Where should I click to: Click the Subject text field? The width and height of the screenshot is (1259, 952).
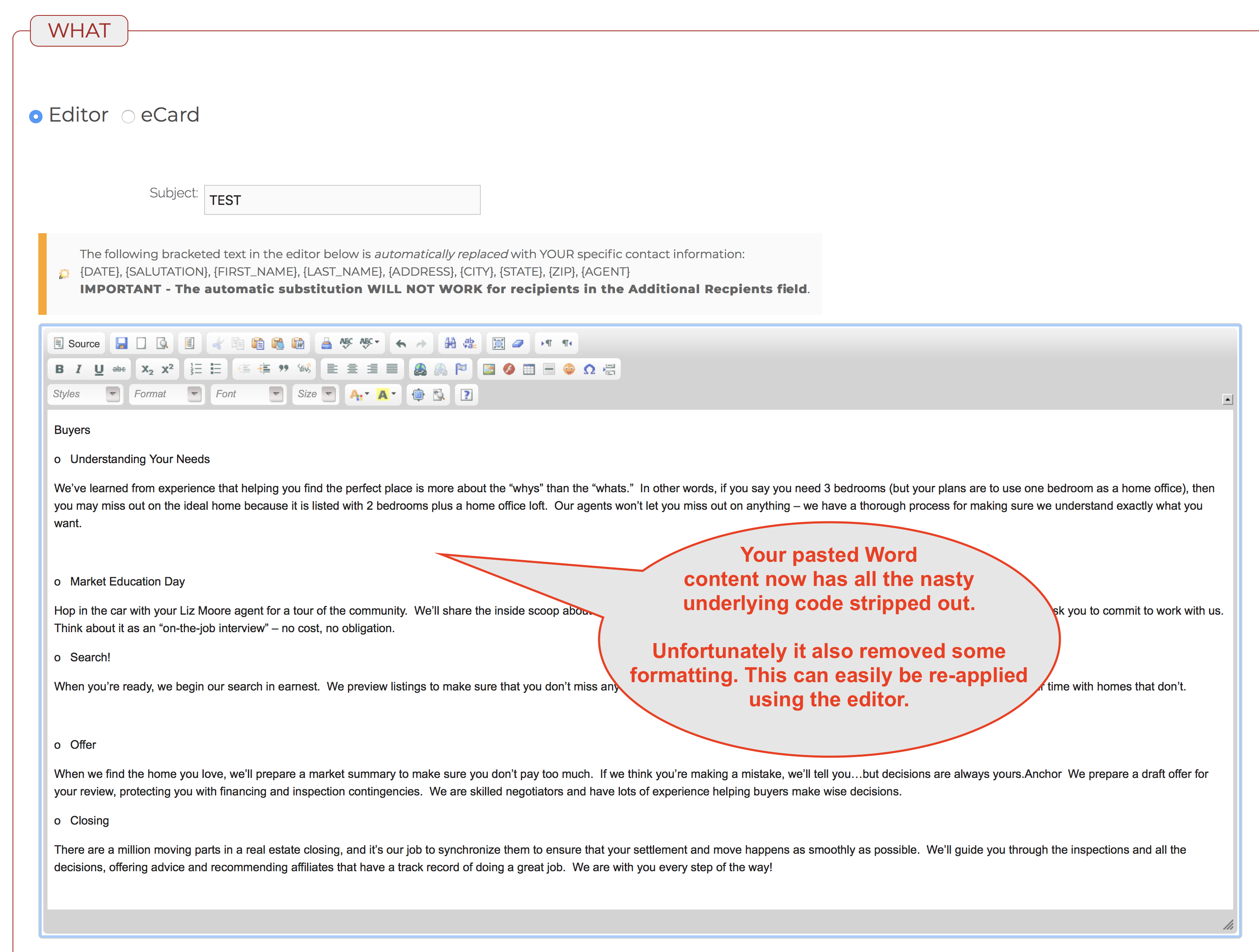(x=342, y=200)
